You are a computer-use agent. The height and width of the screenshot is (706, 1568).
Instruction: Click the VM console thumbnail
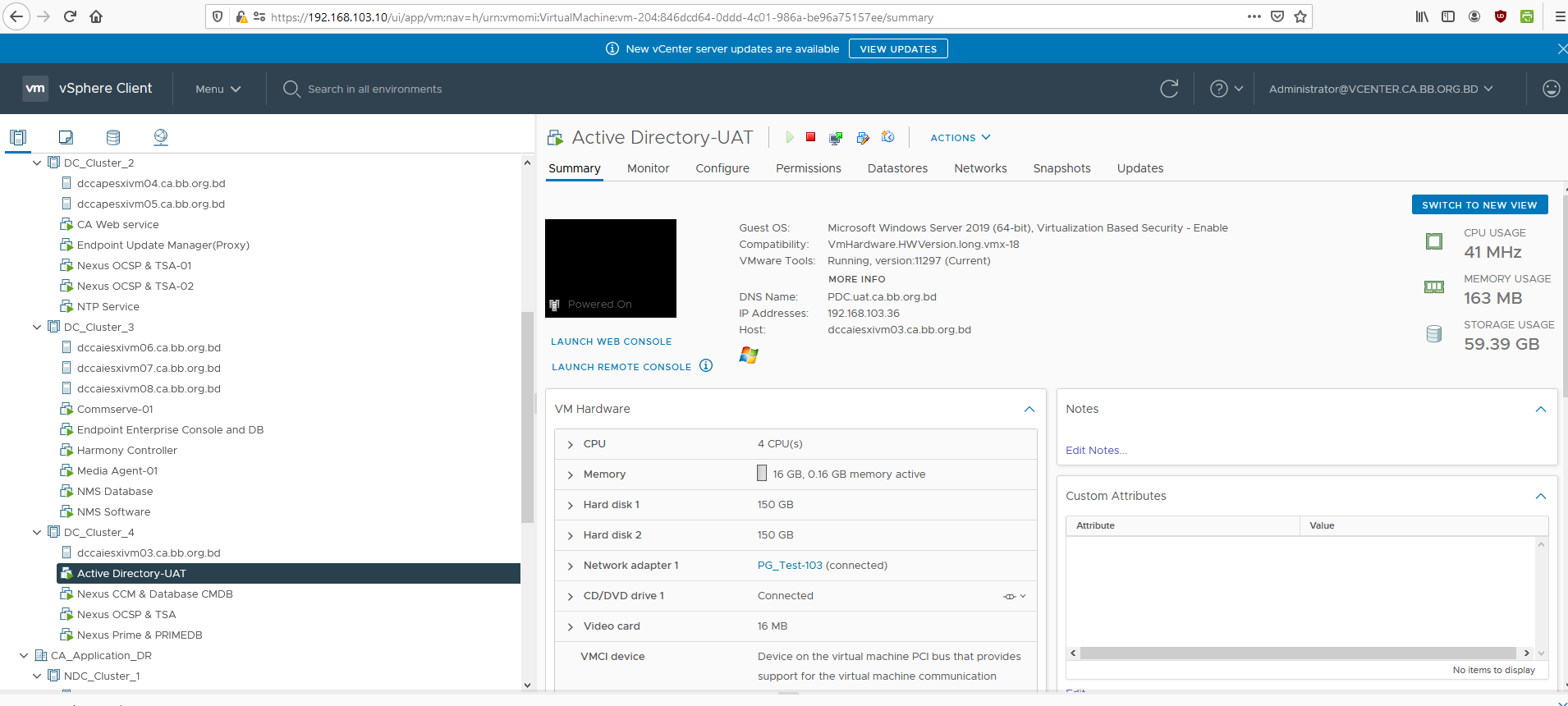tap(611, 268)
